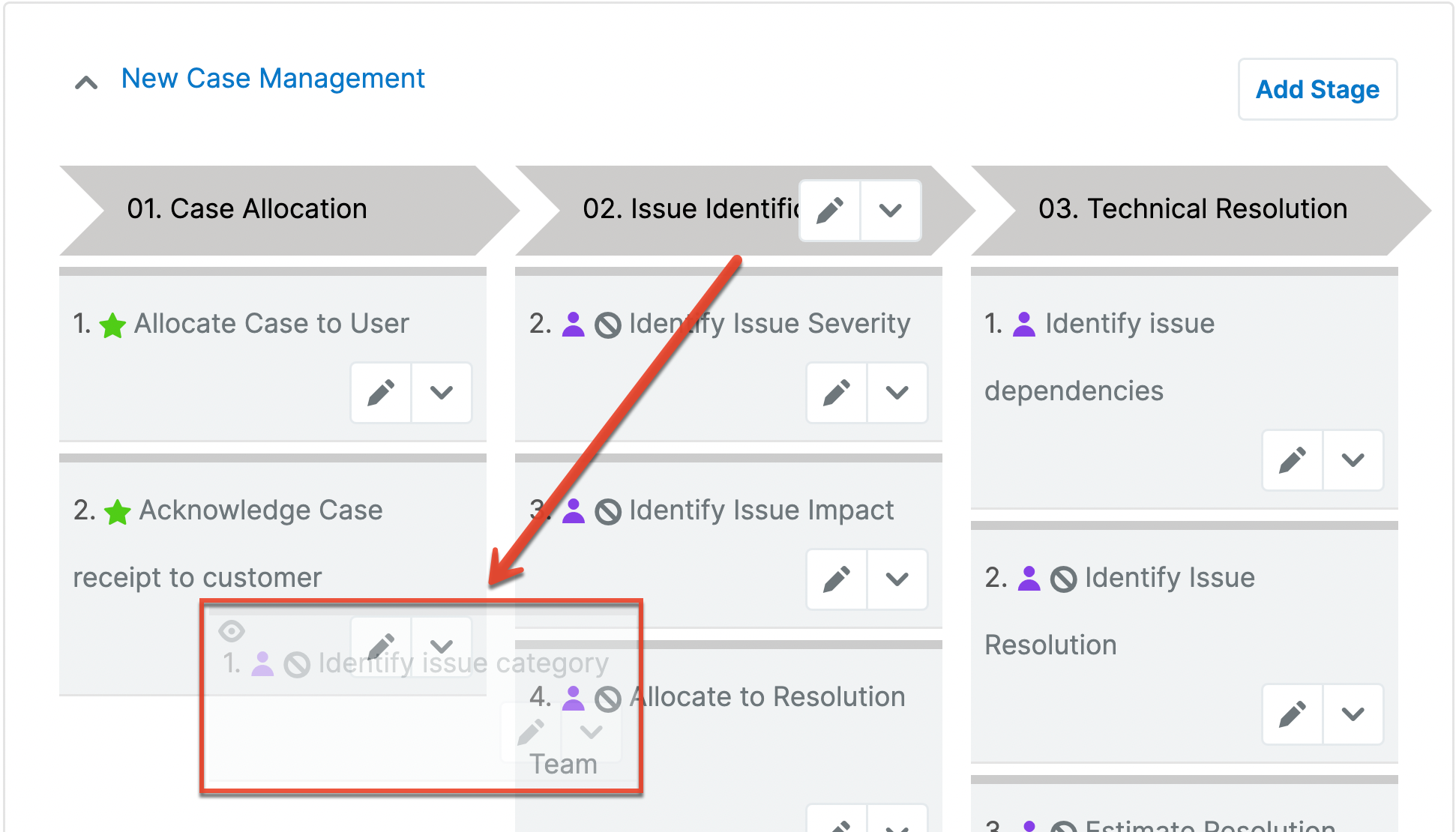
Task: Click eye icon on dragged task card
Action: coord(232,631)
